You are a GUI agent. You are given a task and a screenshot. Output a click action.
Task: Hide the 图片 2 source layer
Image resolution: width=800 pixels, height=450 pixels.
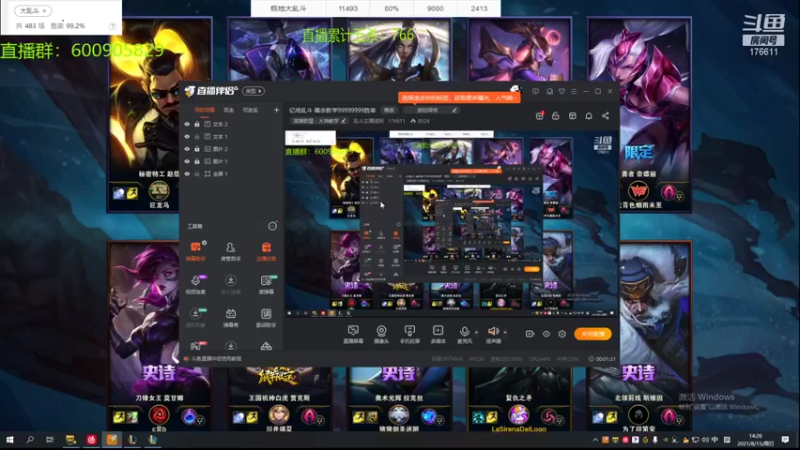[x=187, y=149]
